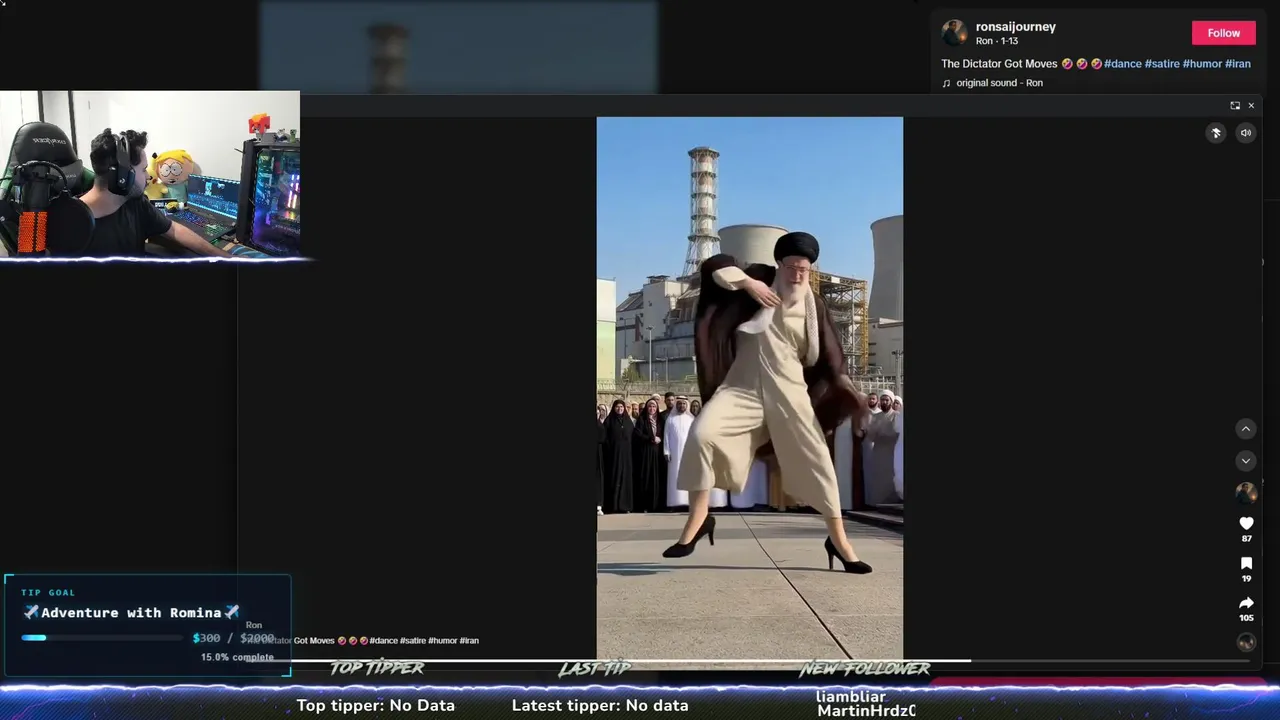Click the video caption 'The Dictator Got Moves'
The height and width of the screenshot is (720, 1280).
click(999, 64)
